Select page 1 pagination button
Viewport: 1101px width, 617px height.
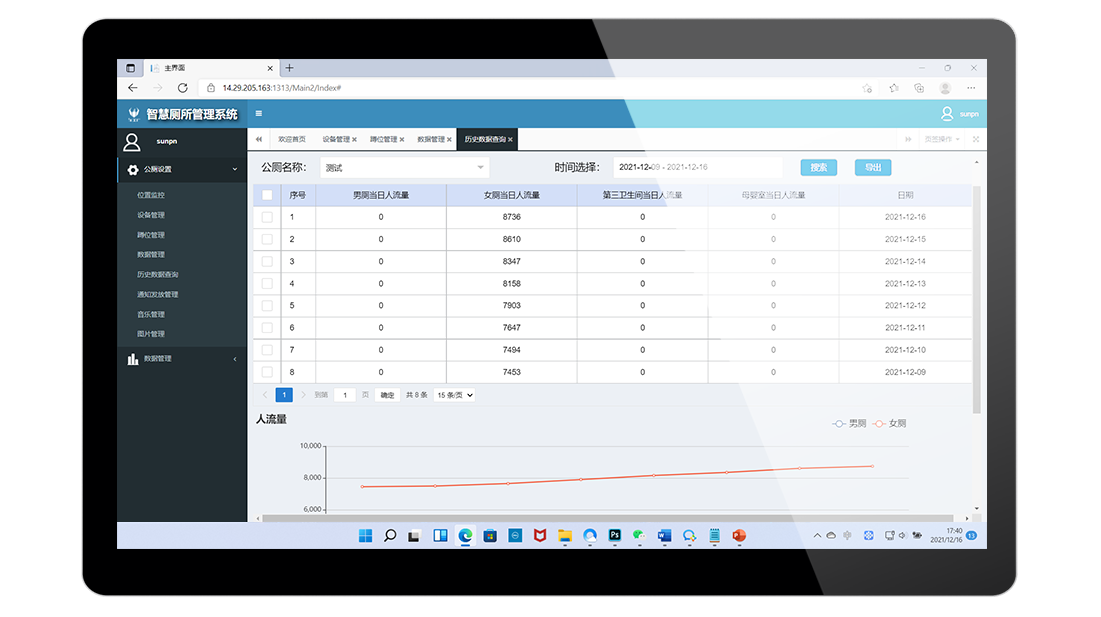pyautogui.click(x=284, y=395)
